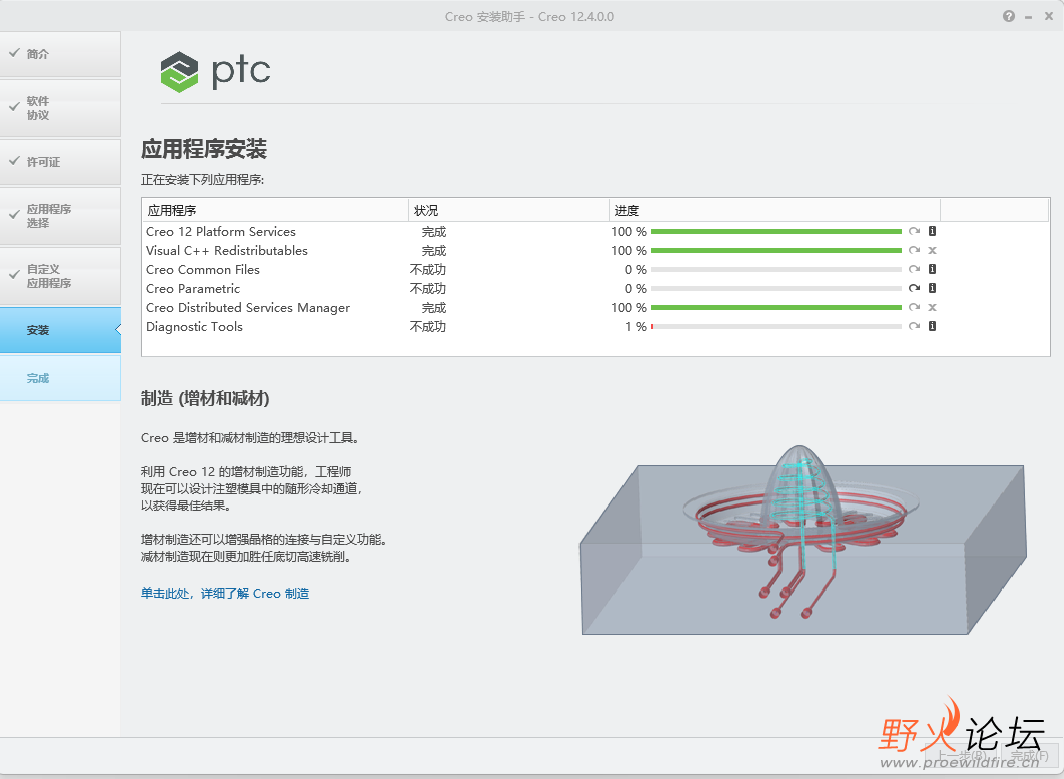Click 1 % progress value of Diagnostic Tools

coord(636,326)
